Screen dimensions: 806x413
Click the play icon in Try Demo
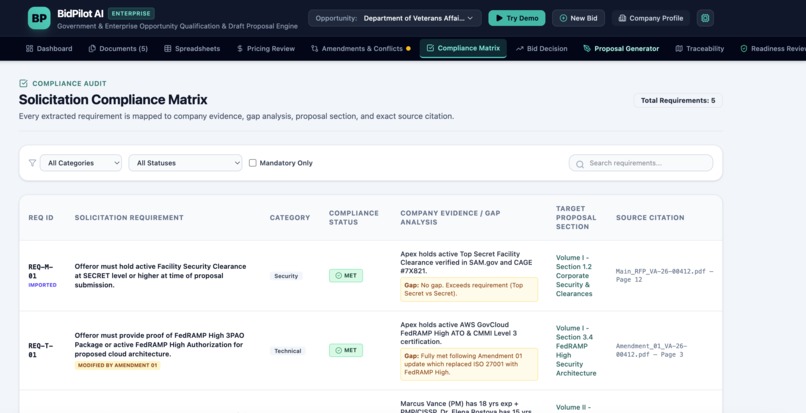point(498,18)
